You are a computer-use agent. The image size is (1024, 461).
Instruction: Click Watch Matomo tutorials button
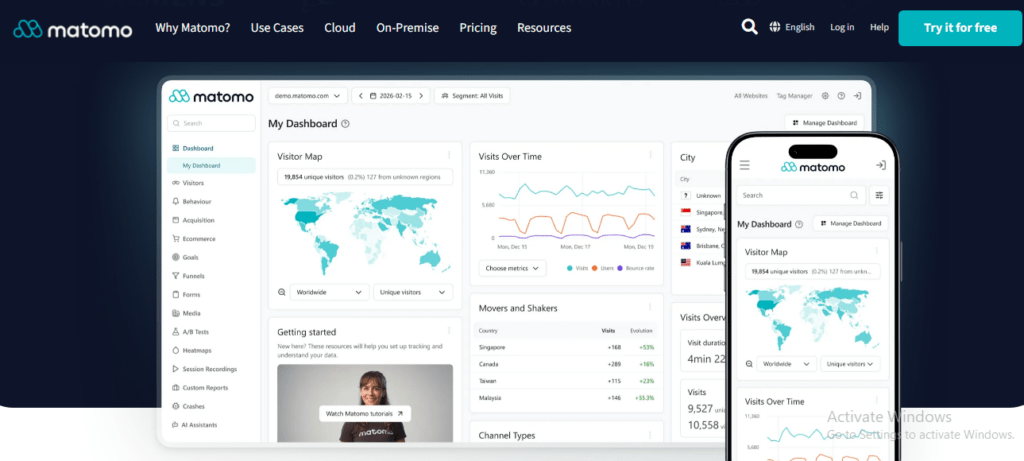365,414
